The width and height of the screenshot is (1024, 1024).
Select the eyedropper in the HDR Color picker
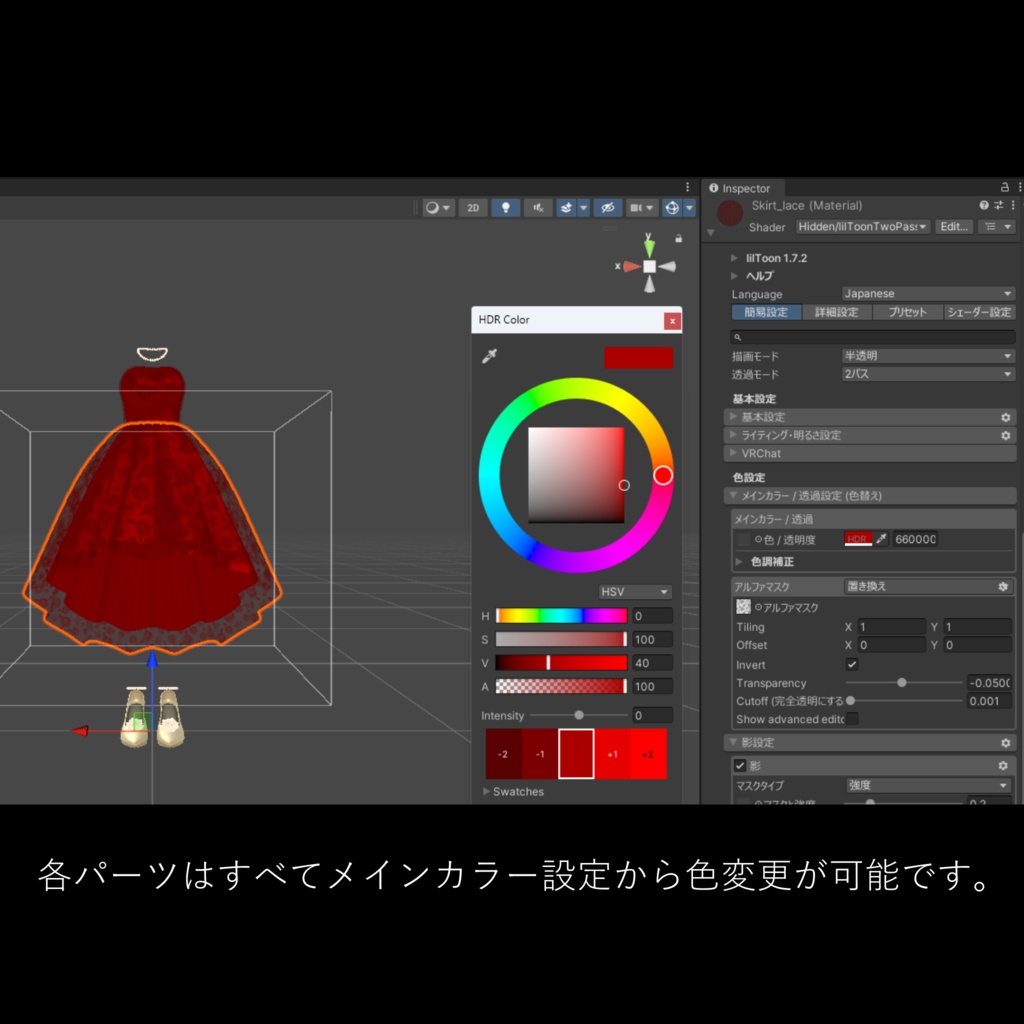tap(490, 354)
